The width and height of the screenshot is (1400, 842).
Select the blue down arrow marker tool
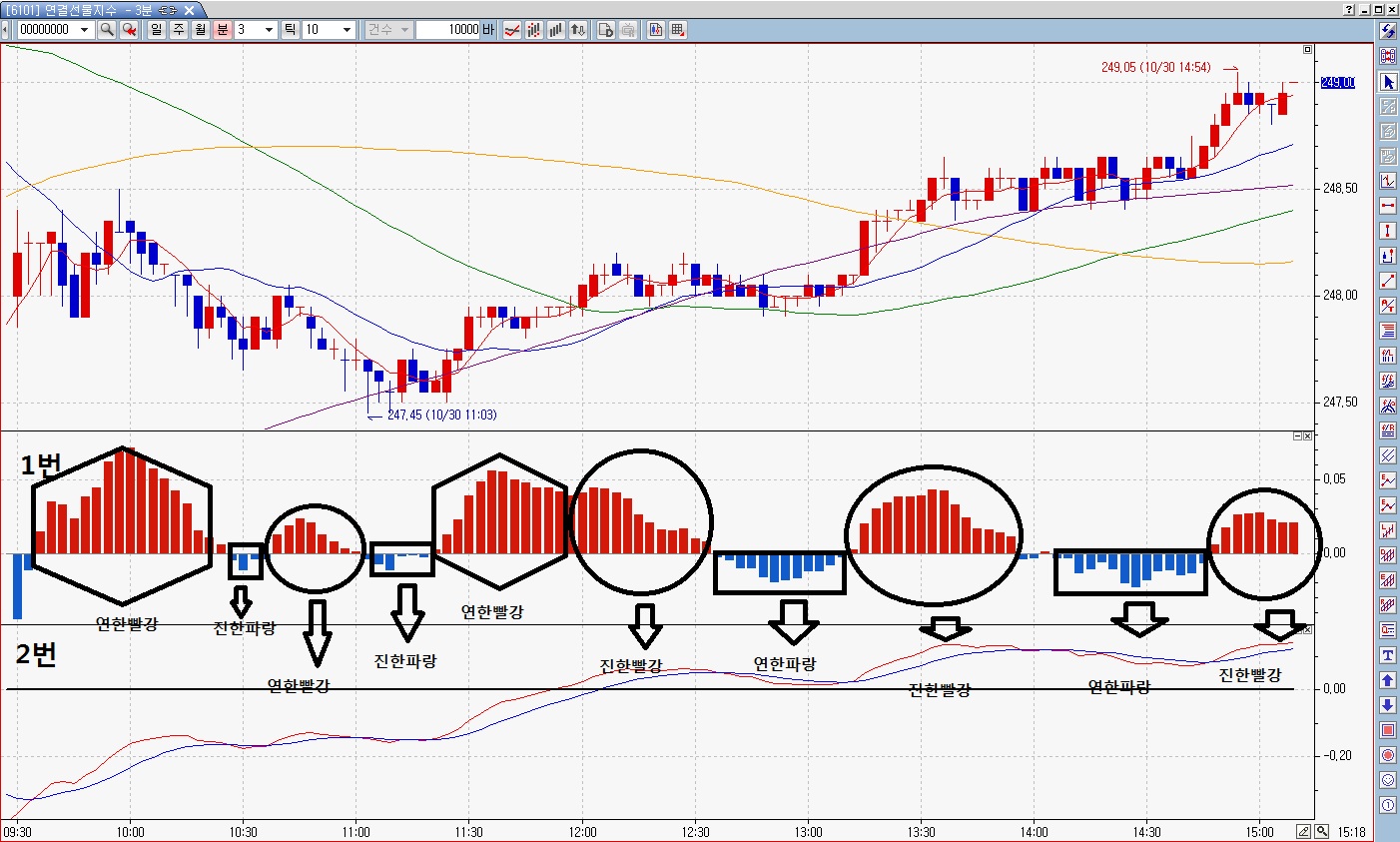click(x=1388, y=705)
